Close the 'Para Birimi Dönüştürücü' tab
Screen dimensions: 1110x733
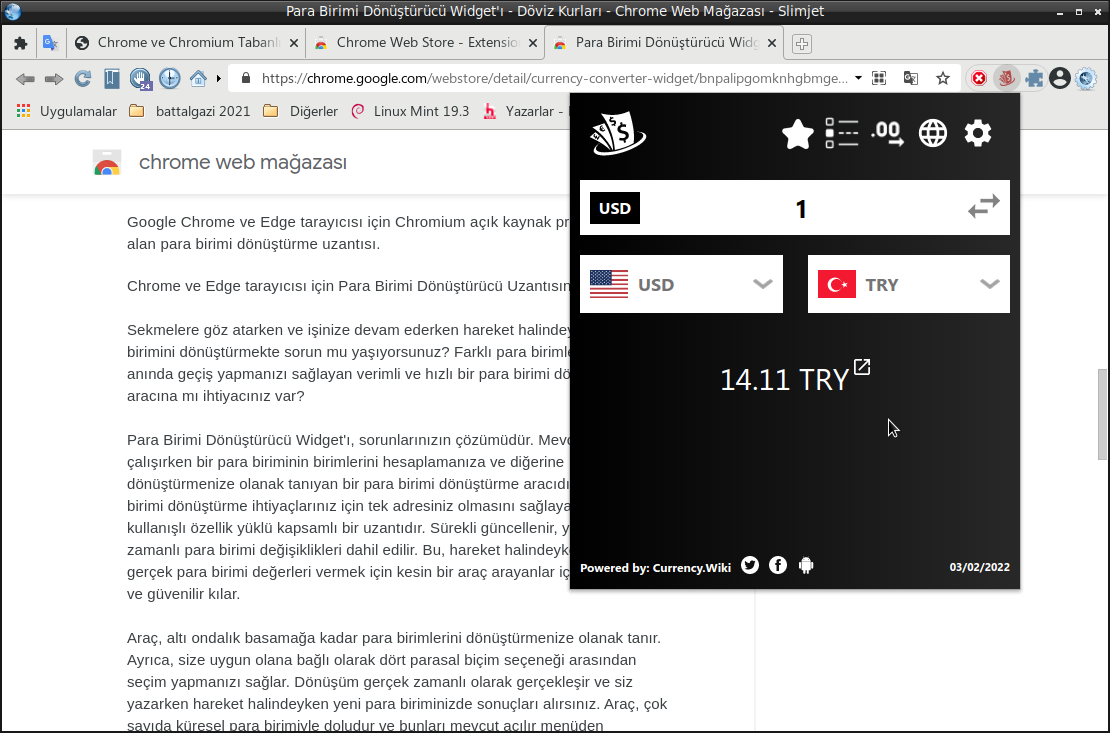coord(772,43)
